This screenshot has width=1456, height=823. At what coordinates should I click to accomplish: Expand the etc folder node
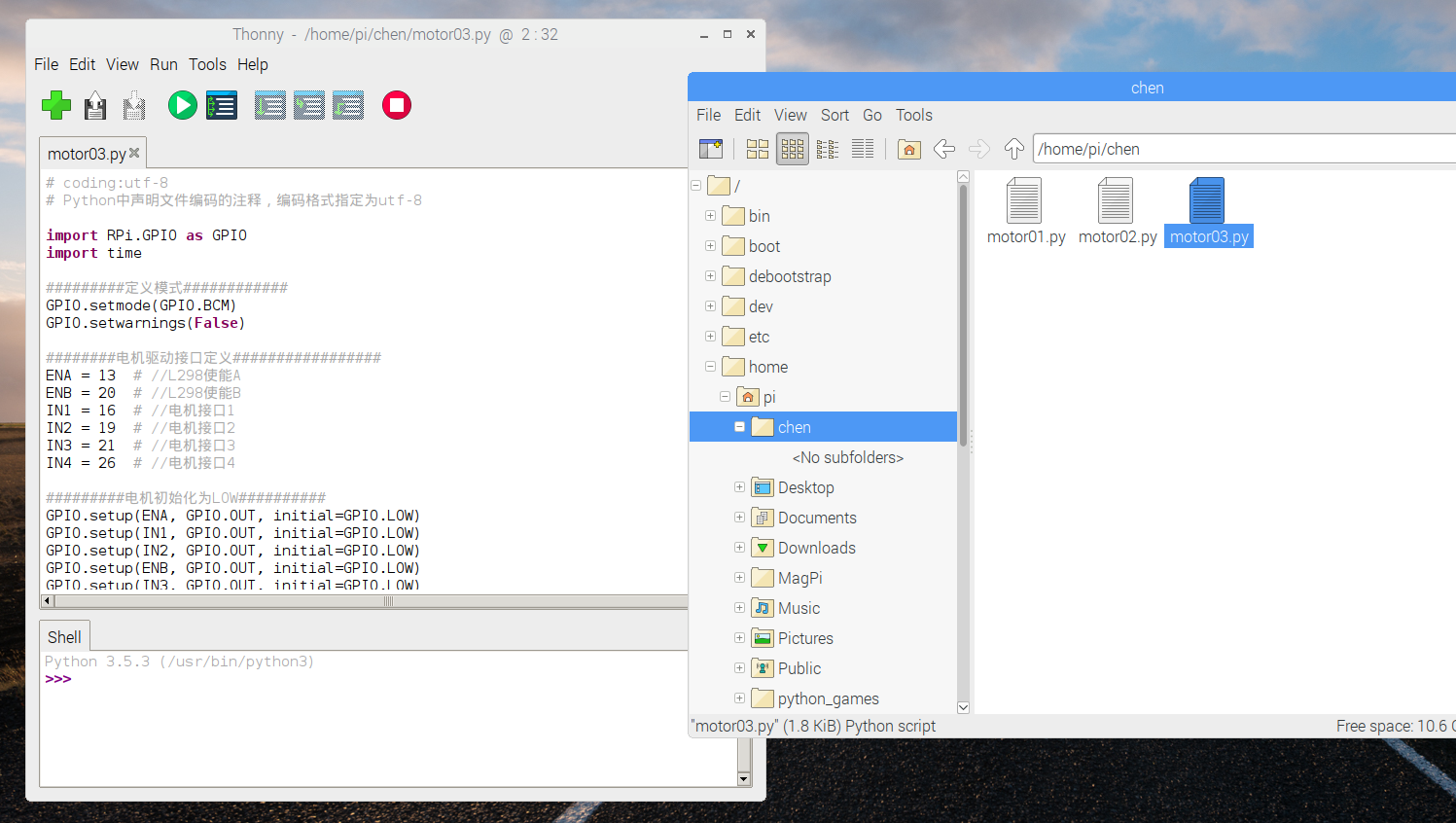710,336
